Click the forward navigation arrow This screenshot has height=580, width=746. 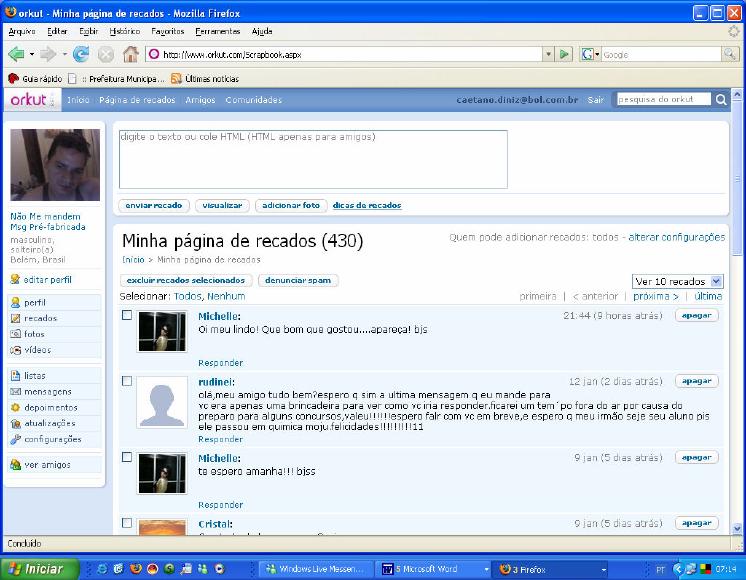coord(48,54)
